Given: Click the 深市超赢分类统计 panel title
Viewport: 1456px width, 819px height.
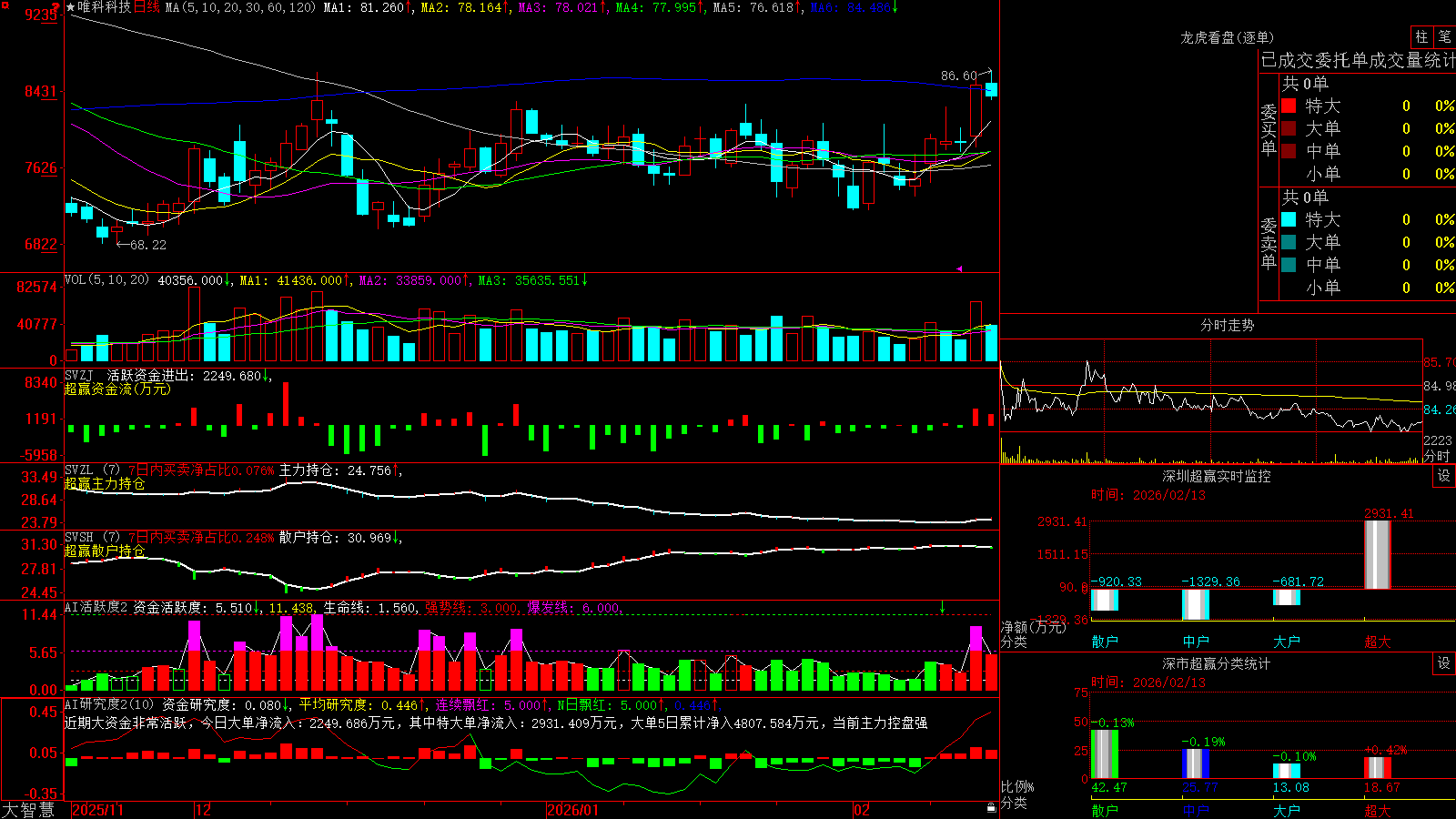Looking at the screenshot, I should tap(1217, 663).
